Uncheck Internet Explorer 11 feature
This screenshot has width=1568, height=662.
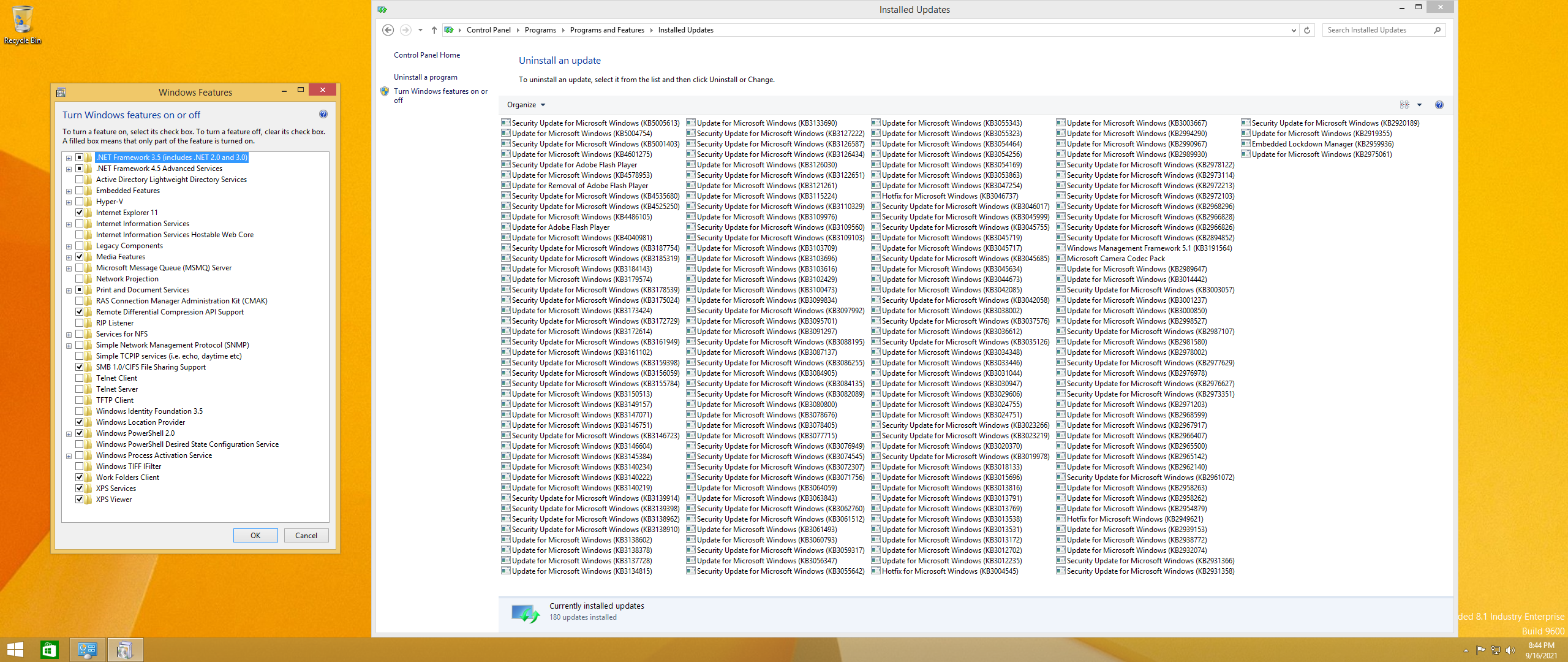tap(80, 213)
